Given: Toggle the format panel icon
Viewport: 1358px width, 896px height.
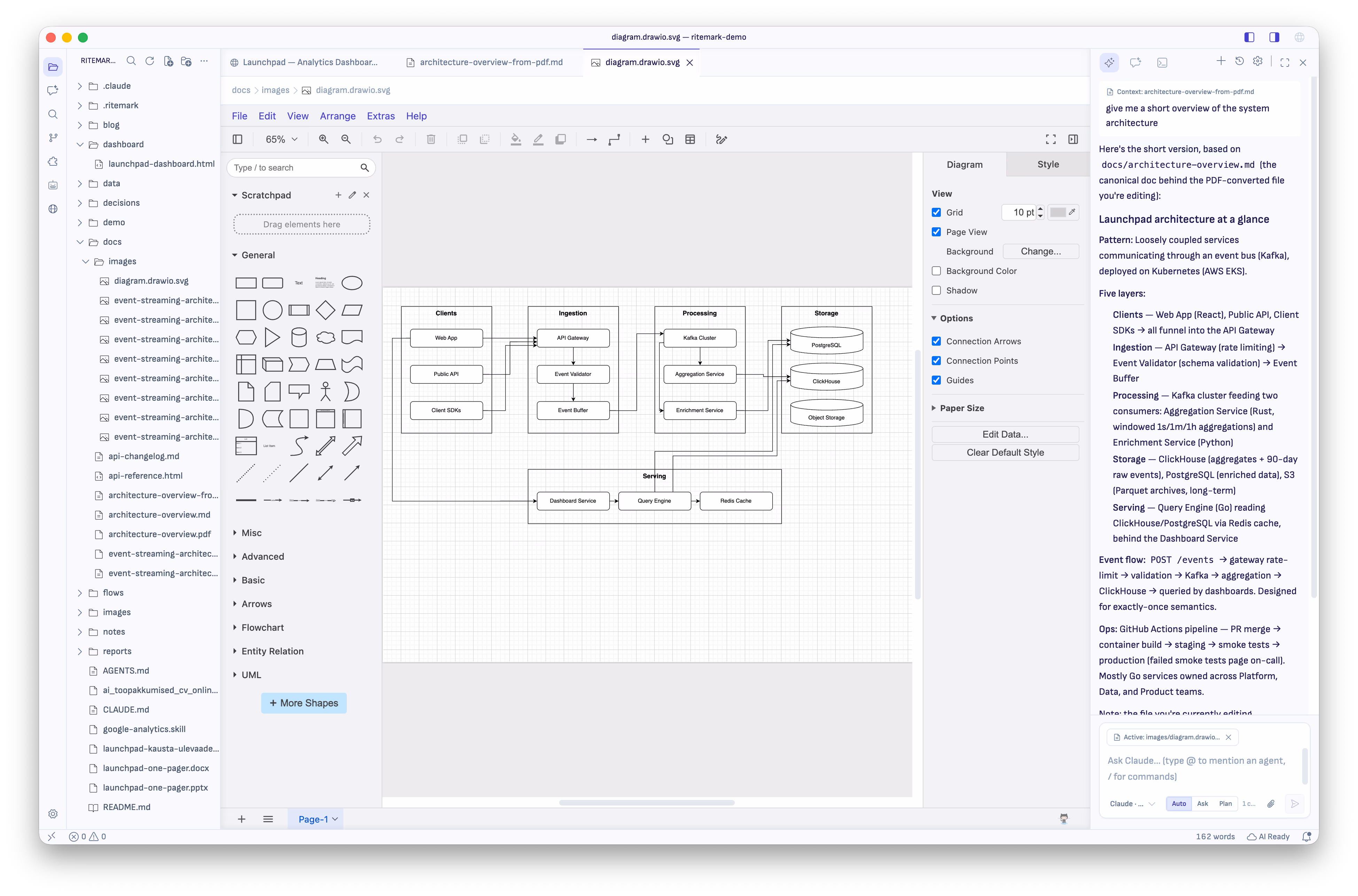Looking at the screenshot, I should click(x=1073, y=140).
